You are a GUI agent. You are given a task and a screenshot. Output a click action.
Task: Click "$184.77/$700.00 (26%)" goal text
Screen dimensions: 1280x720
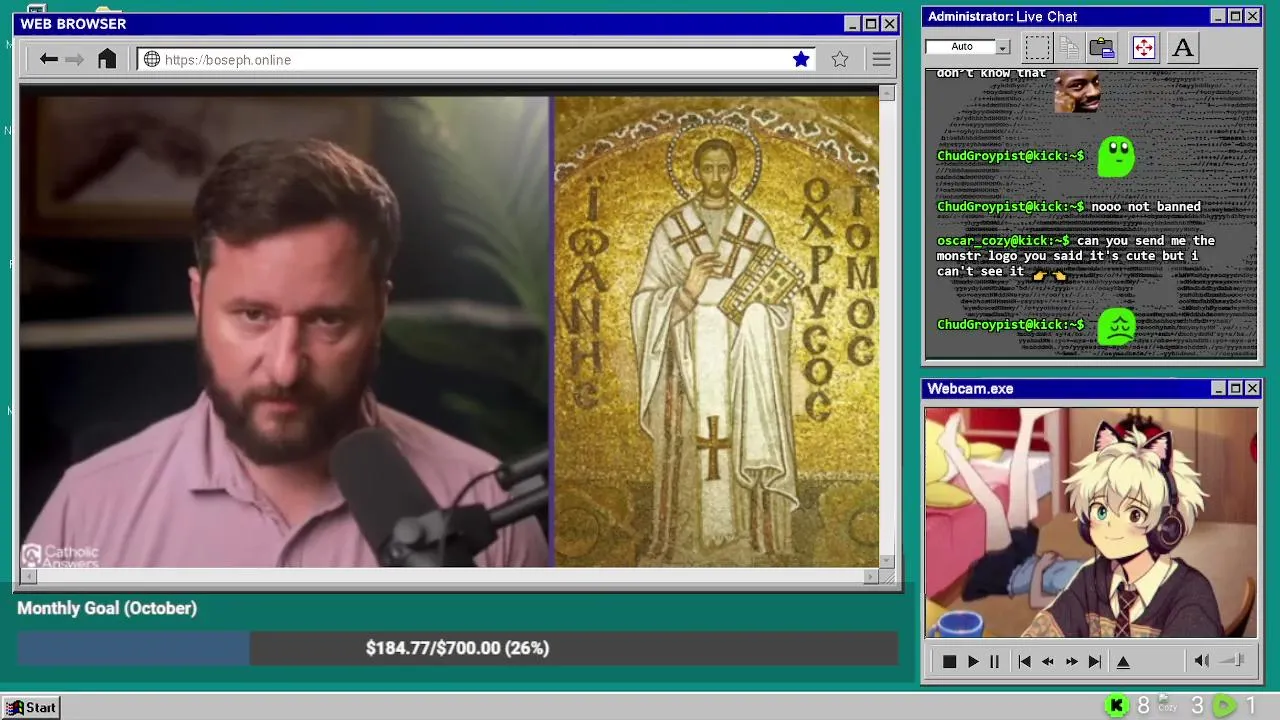point(457,648)
